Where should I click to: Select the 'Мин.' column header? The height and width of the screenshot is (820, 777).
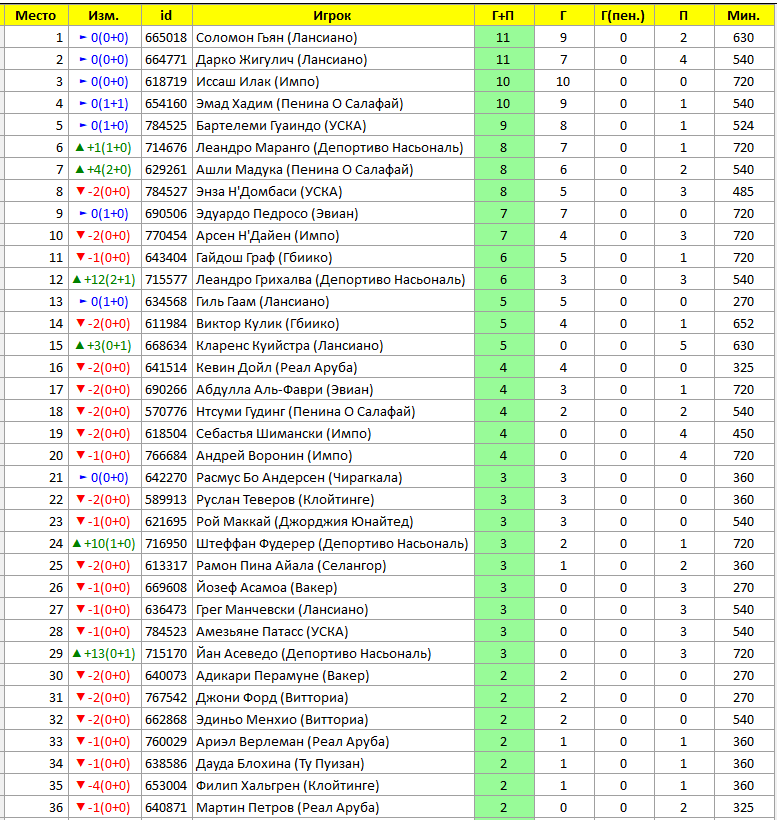744,16
